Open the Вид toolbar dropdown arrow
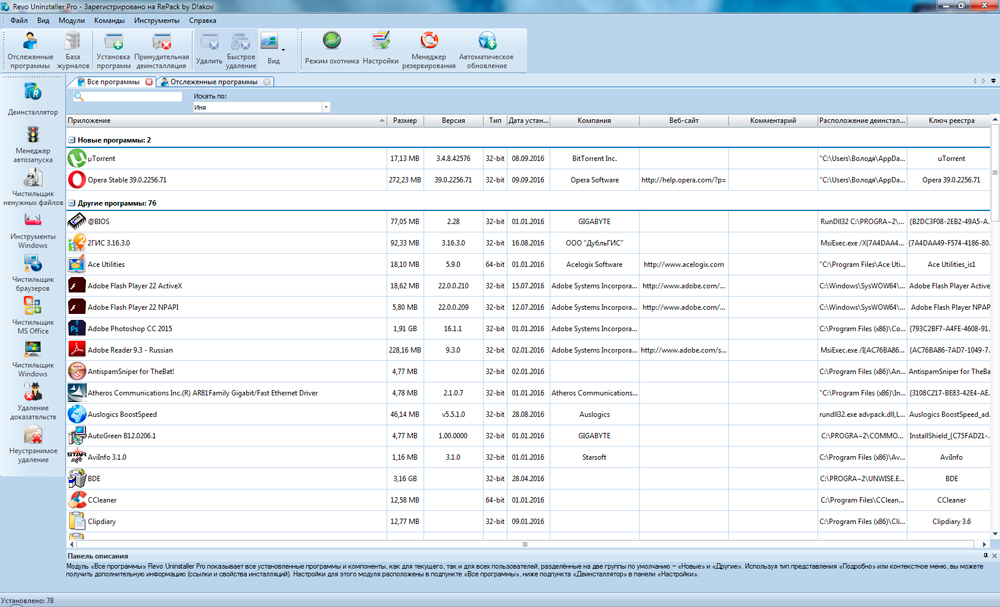The width and height of the screenshot is (1000, 607). pyautogui.click(x=283, y=50)
